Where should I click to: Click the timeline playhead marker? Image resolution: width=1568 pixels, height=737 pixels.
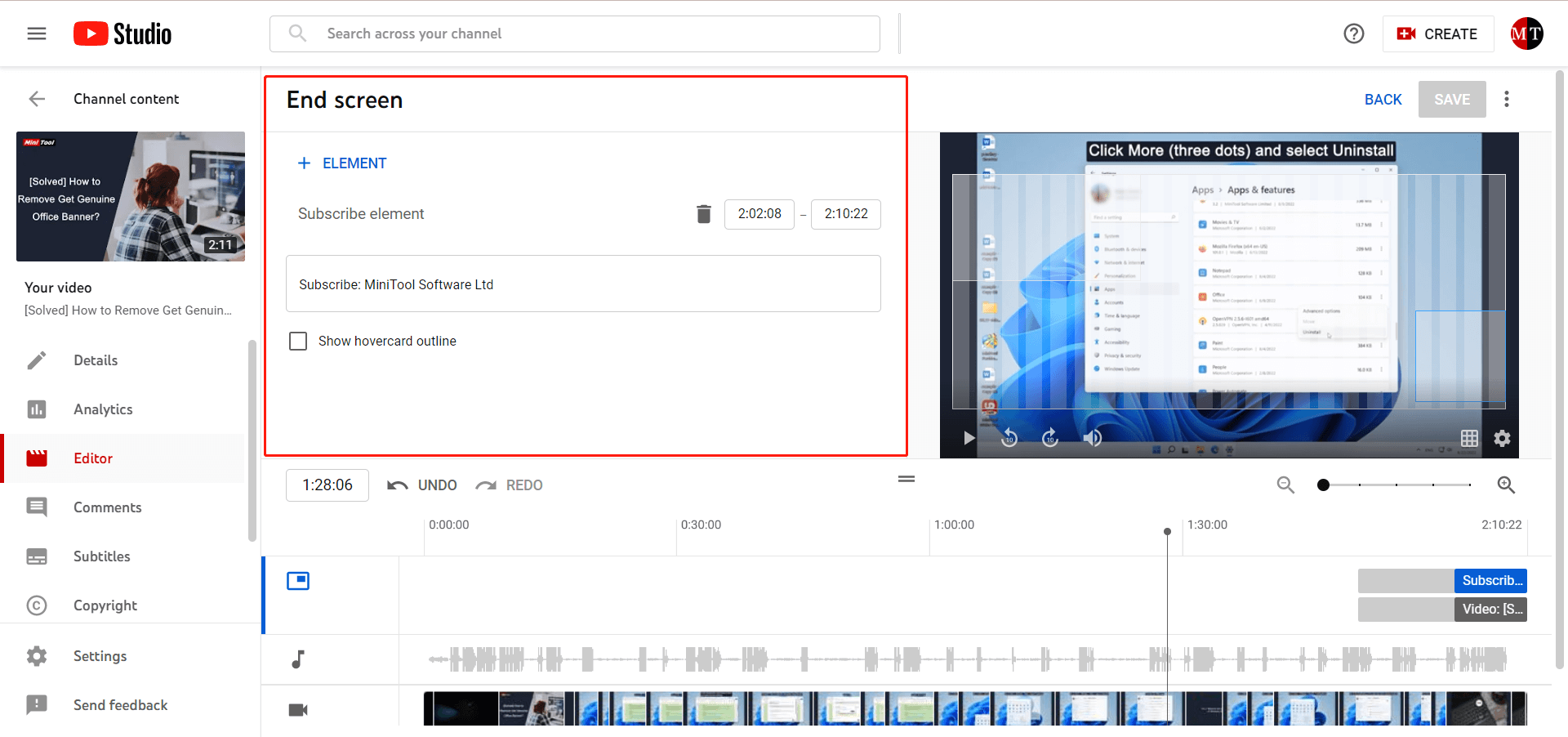[x=1167, y=531]
